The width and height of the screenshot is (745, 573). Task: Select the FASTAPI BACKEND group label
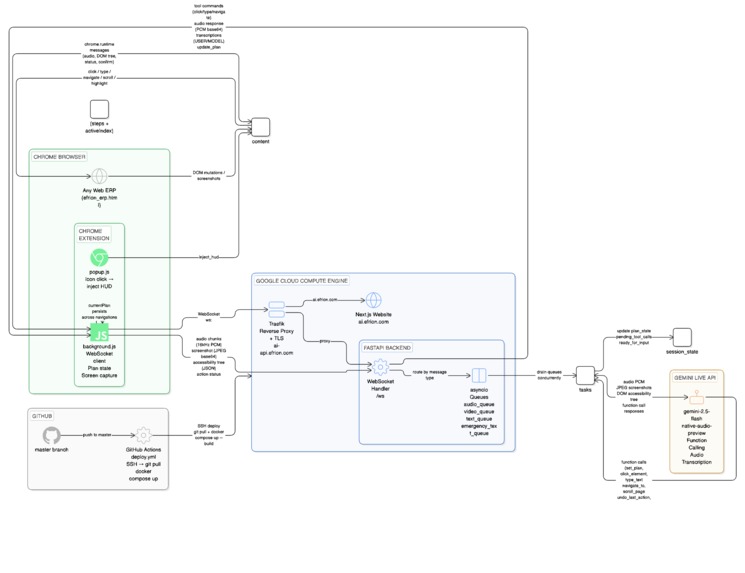[x=387, y=348]
